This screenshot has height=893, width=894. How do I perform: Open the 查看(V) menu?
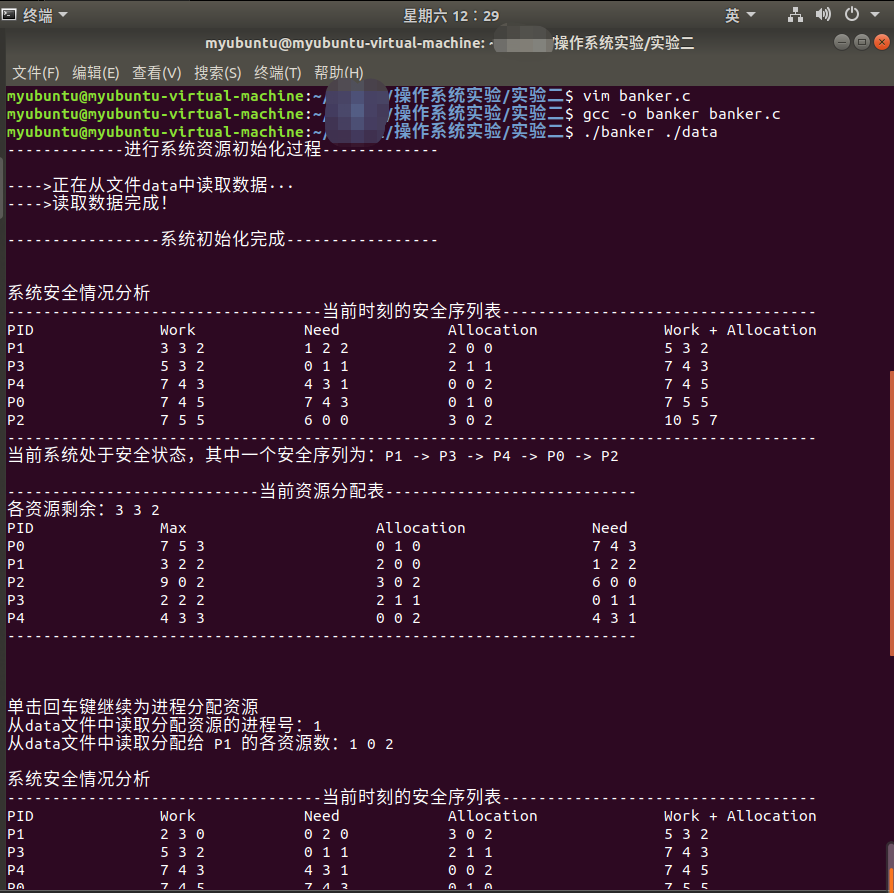(x=157, y=73)
